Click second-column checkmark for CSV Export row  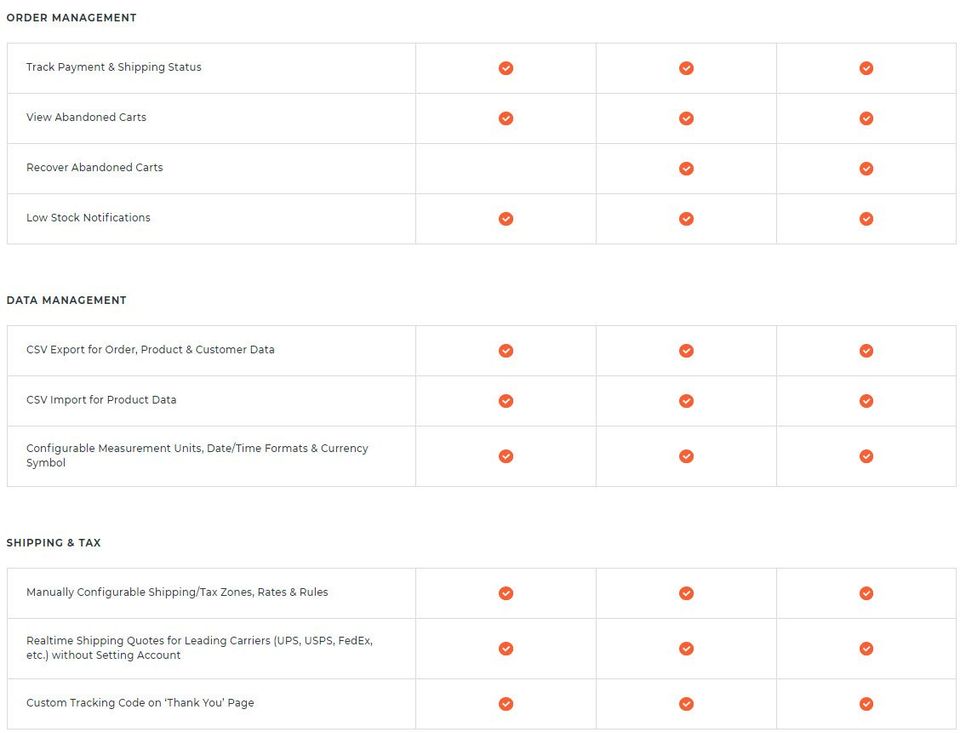pos(686,350)
